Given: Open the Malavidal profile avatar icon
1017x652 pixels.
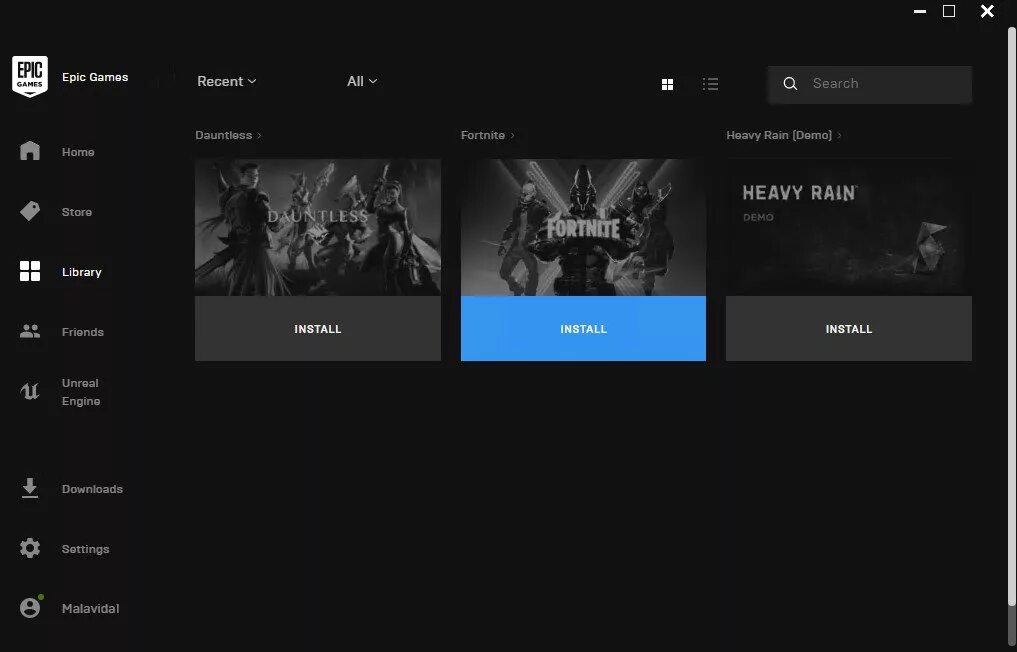Looking at the screenshot, I should click(30, 608).
